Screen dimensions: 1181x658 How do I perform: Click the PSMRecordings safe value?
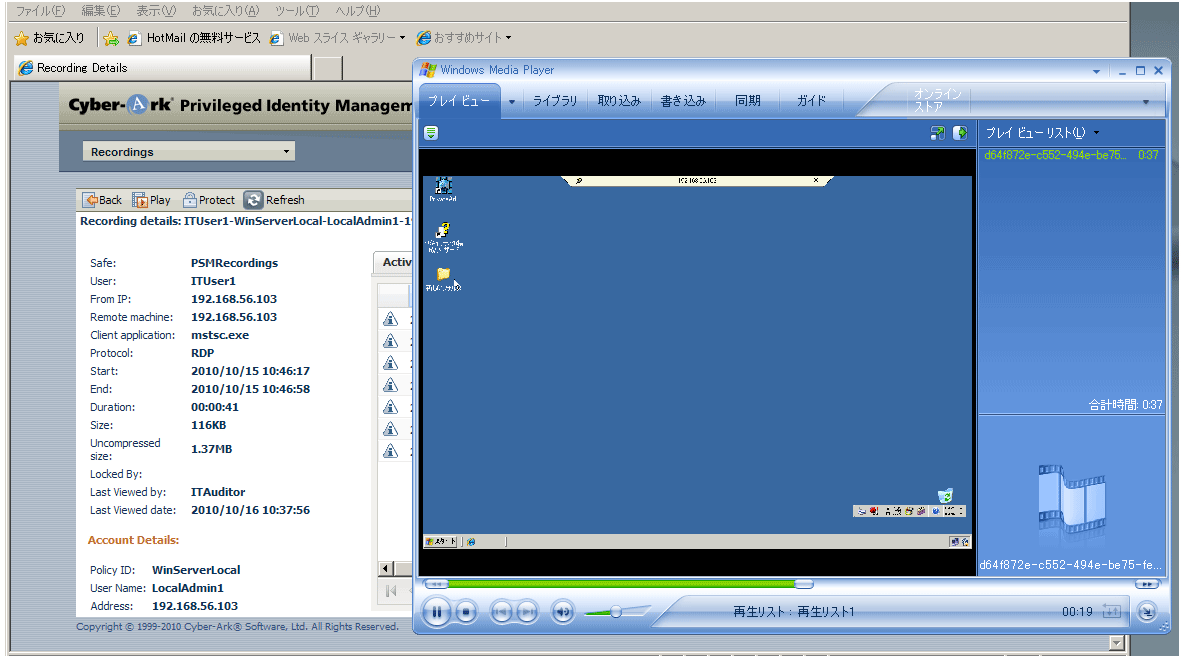(x=234, y=263)
